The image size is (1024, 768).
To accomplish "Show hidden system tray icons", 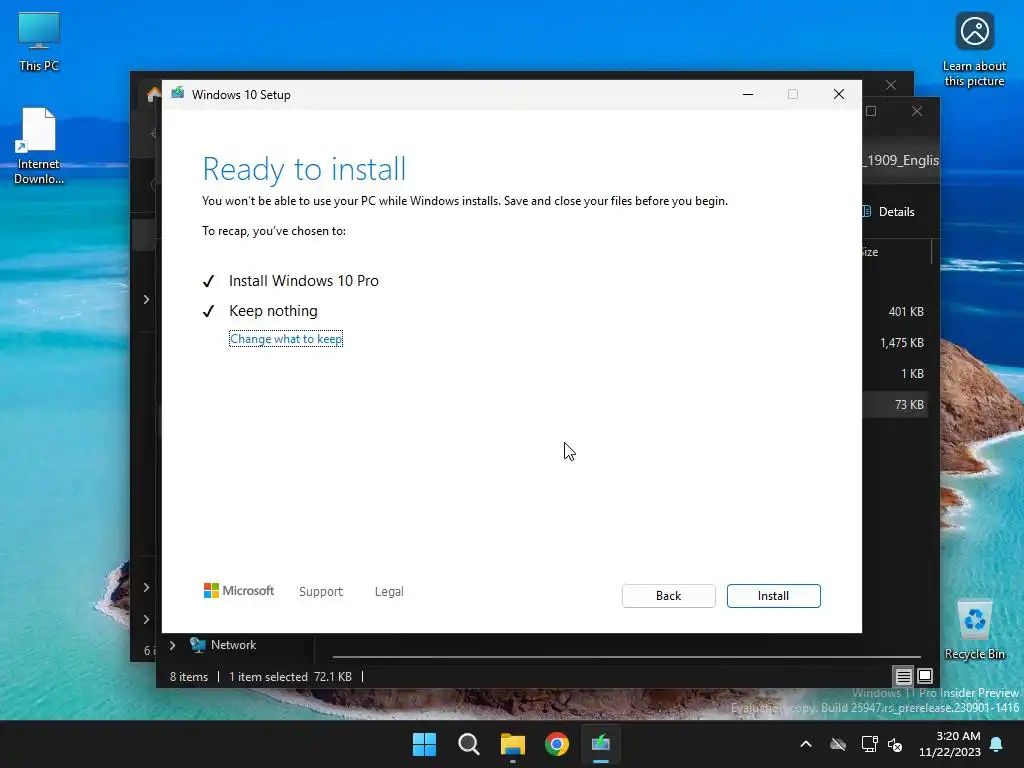I will (806, 744).
